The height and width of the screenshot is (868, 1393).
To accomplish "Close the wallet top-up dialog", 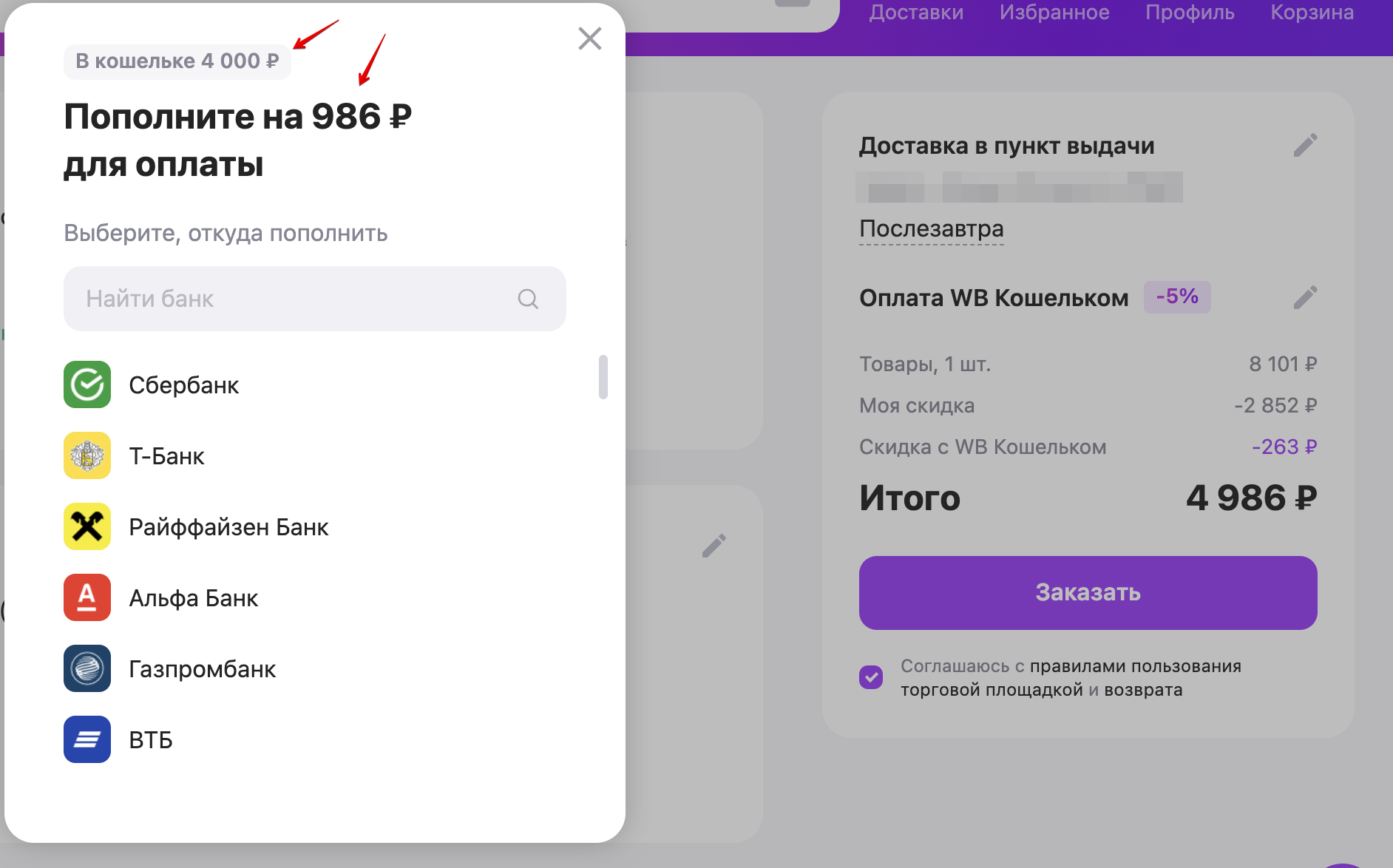I will 590,38.
